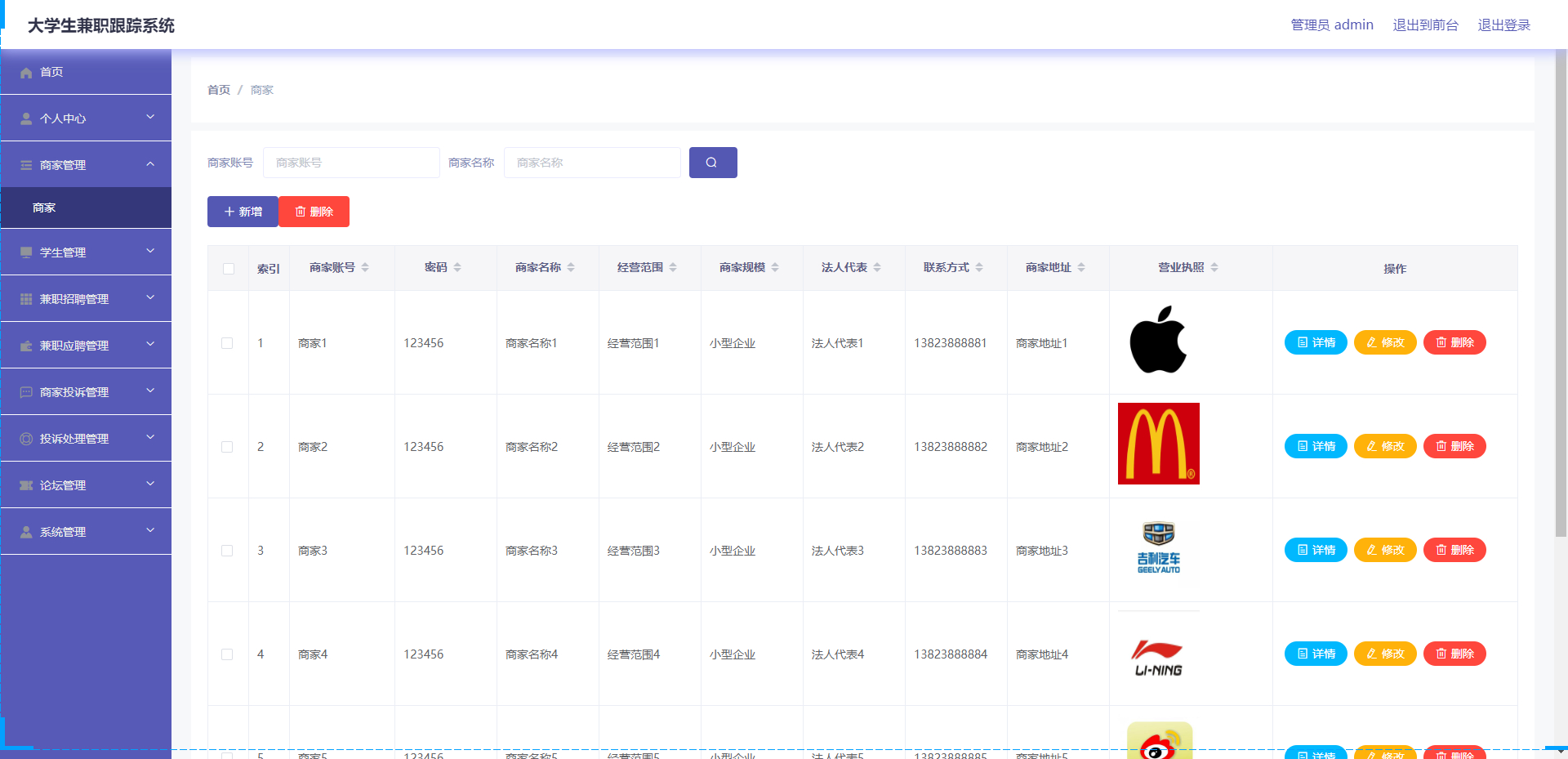Open the McDonald's logo license image for 商家2
This screenshot has width=1568, height=759.
pyautogui.click(x=1158, y=444)
